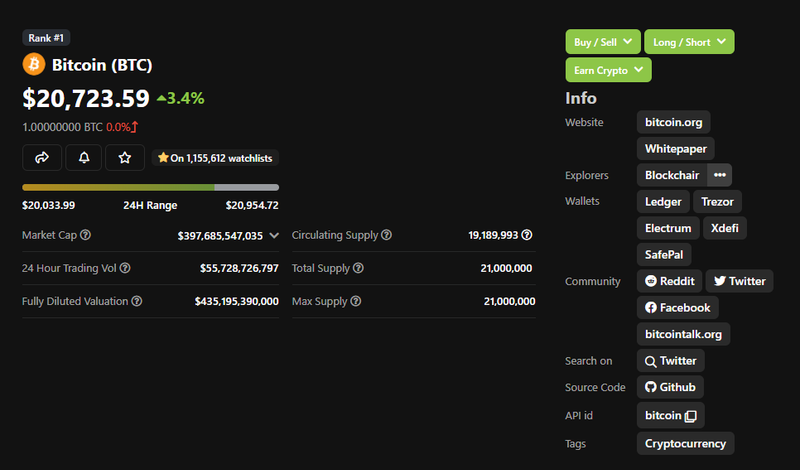Screen dimensions: 800x470
Task: Click the Market Cap help question icon
Action: pos(85,236)
